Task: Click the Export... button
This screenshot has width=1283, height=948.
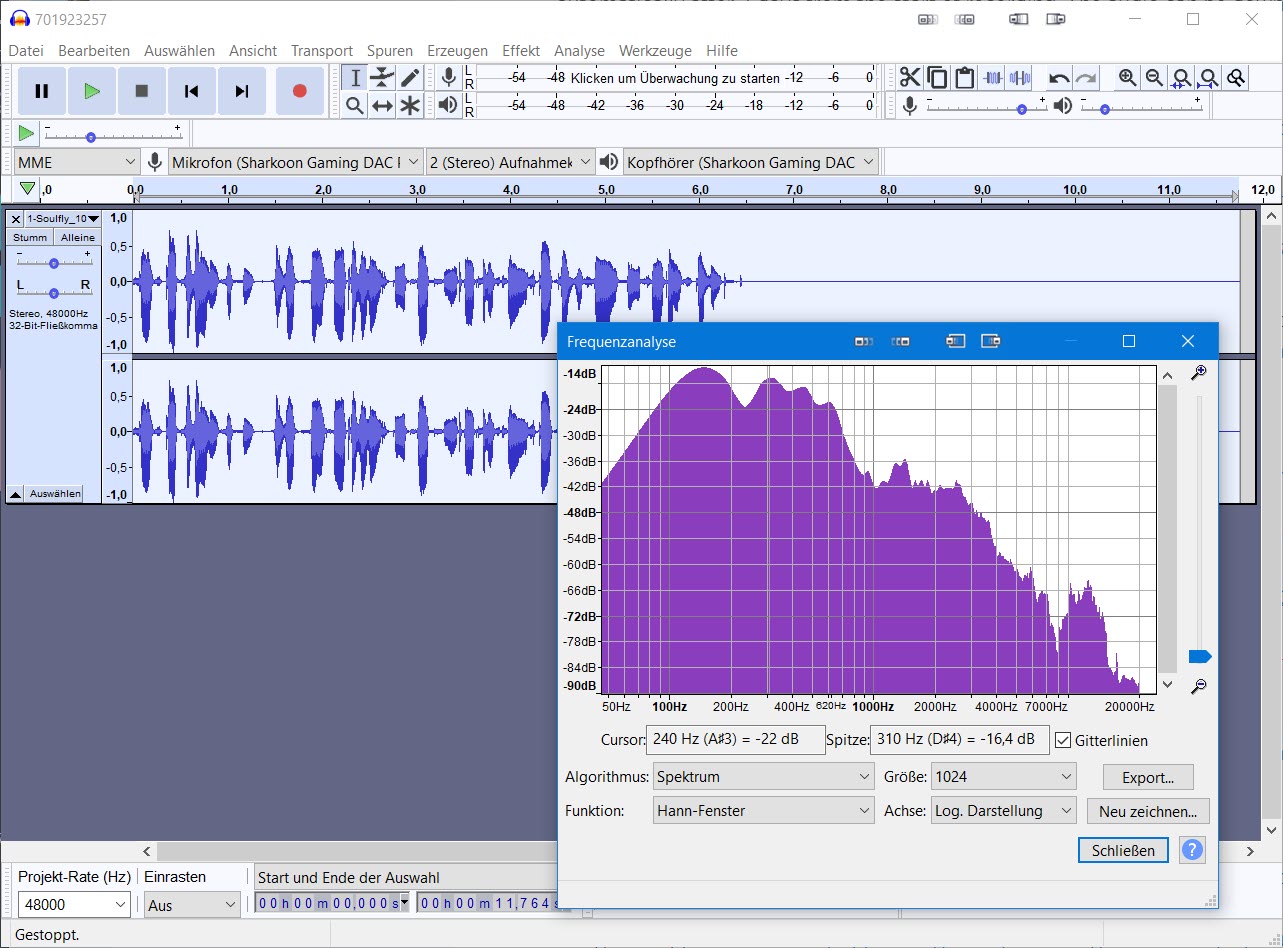Action: click(x=1148, y=777)
